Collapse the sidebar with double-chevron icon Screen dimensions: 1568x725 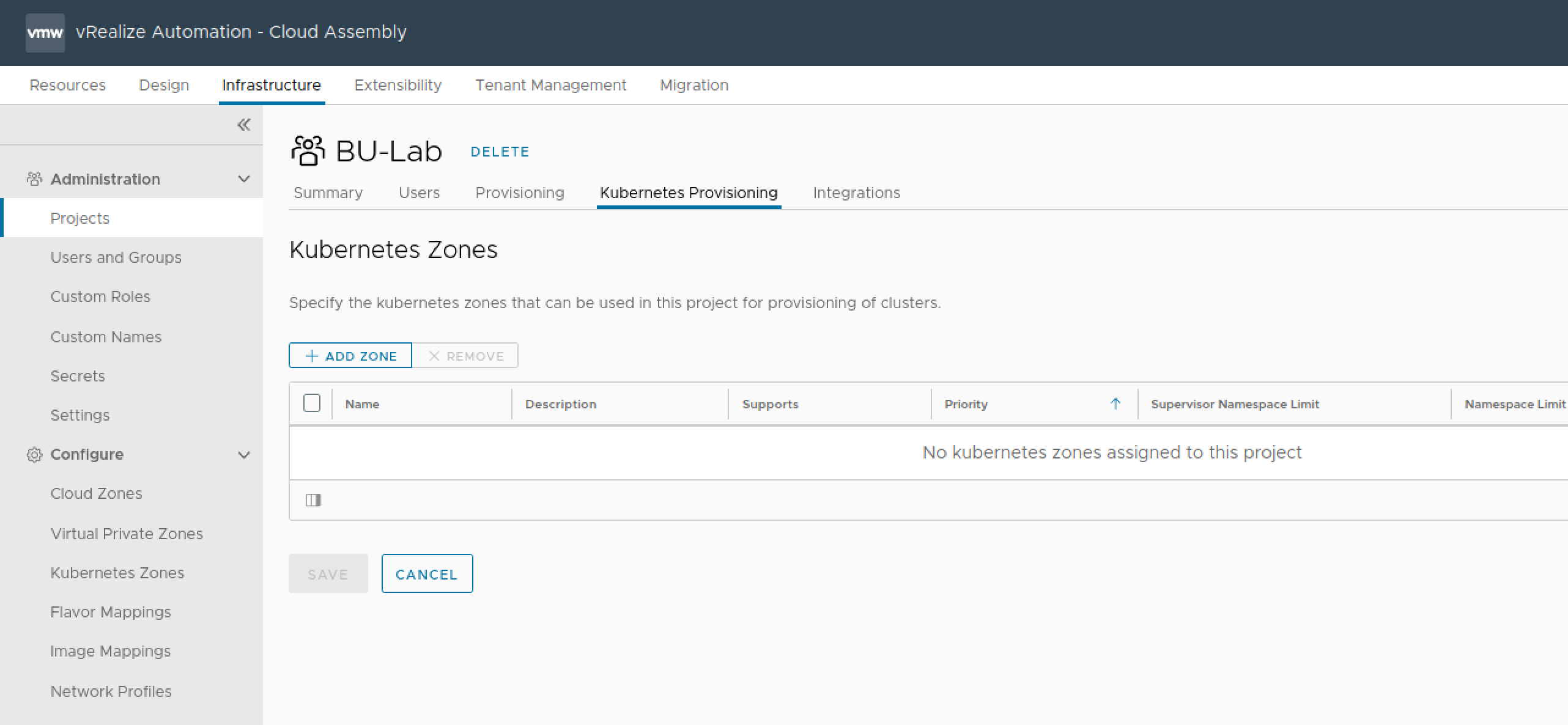(x=244, y=125)
